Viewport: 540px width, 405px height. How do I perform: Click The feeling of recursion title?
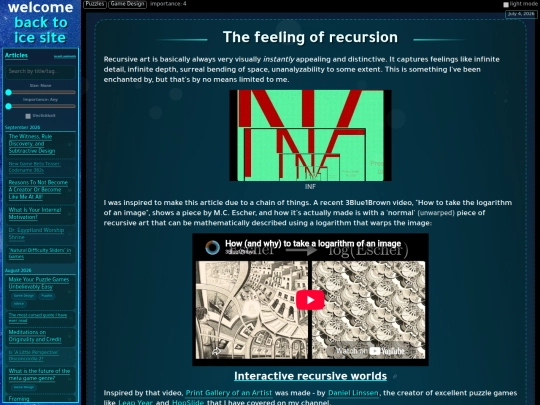310,37
